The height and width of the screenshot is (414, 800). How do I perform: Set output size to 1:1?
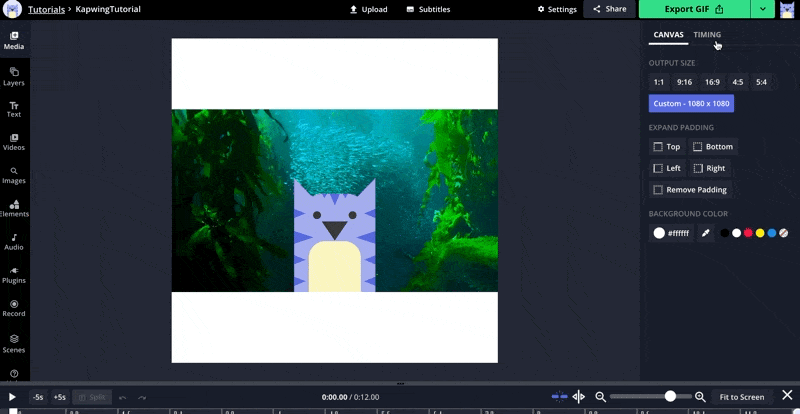tap(659, 82)
